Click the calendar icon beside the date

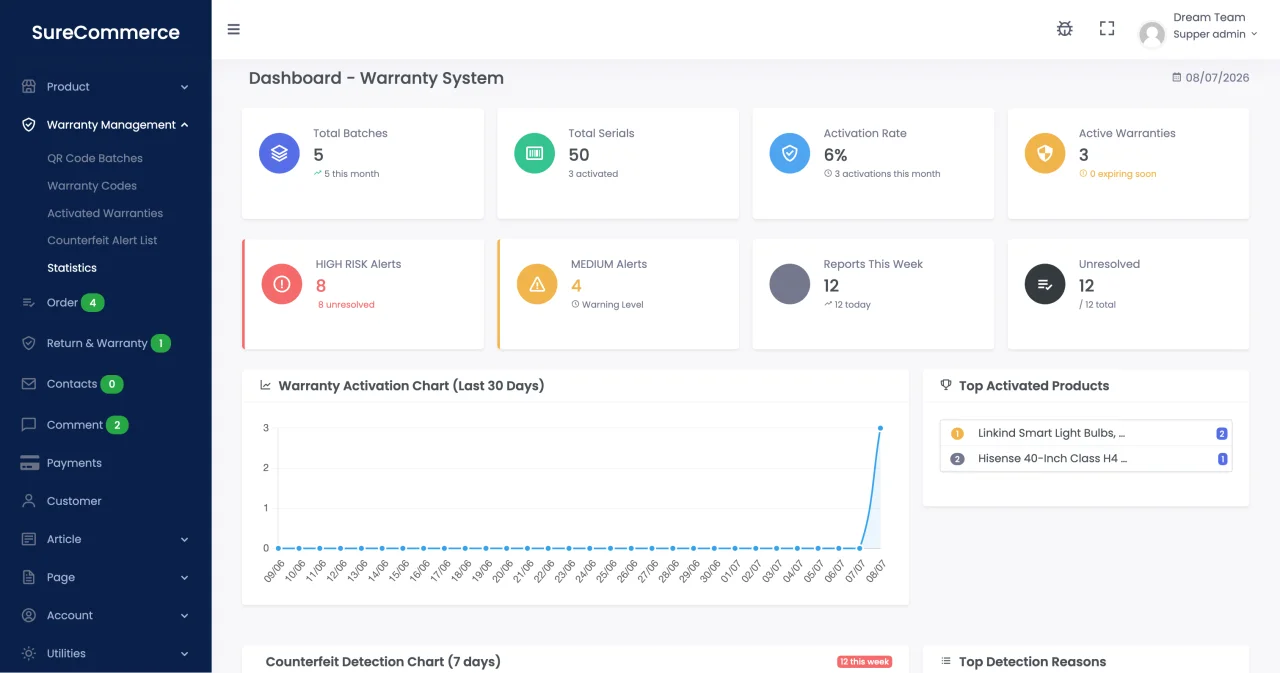point(1177,77)
